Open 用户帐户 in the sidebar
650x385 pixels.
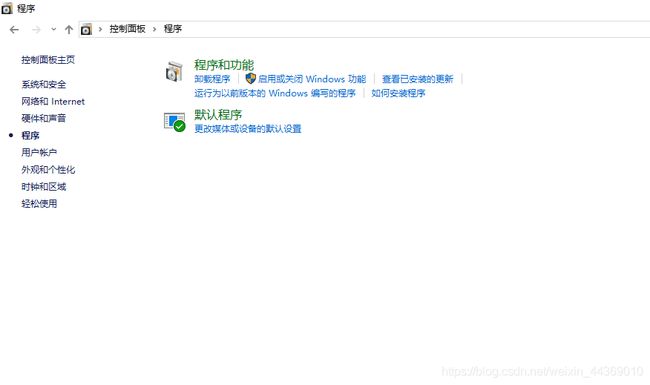pyautogui.click(x=39, y=153)
